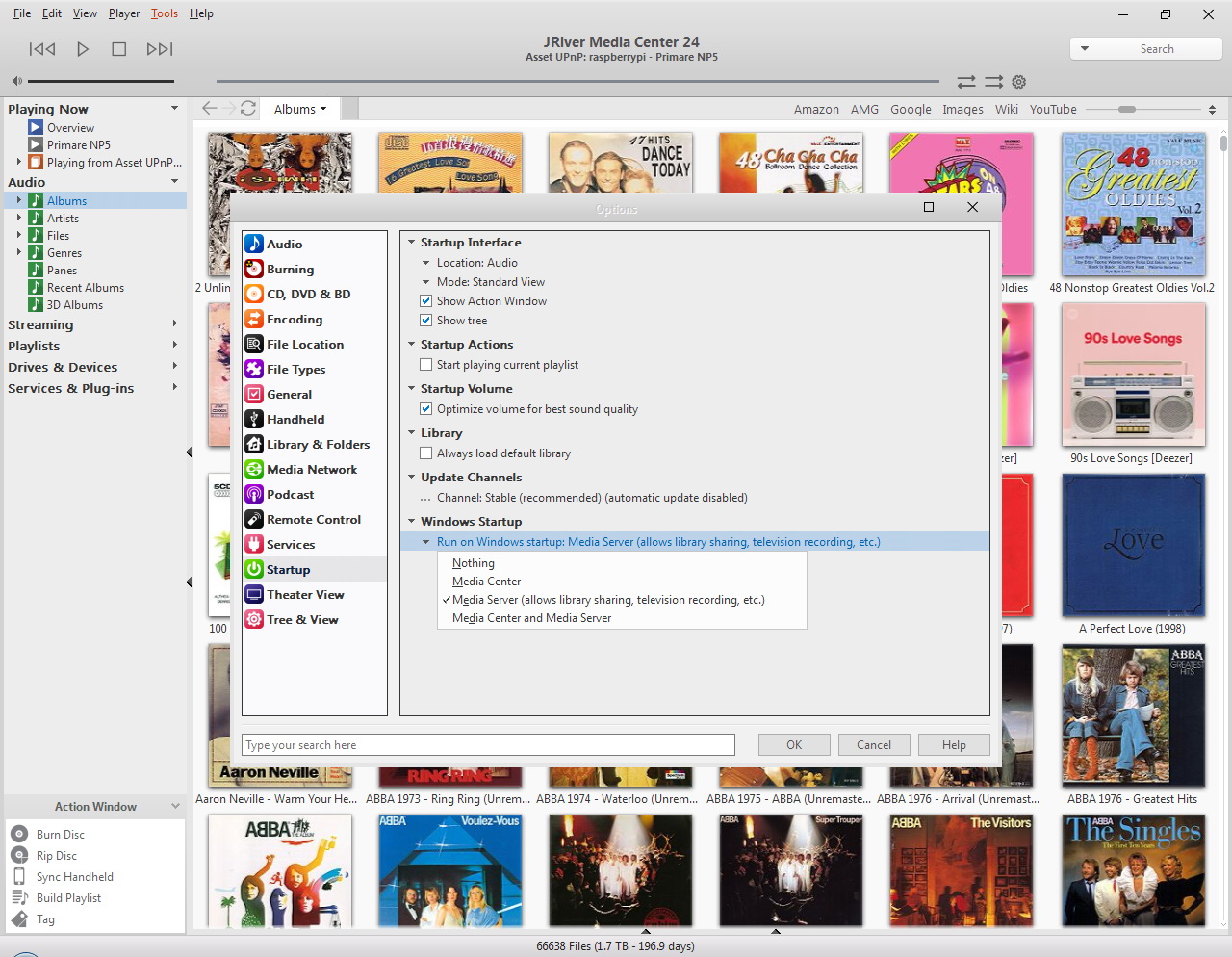Collapse the Startup Volume section
This screenshot has width=1232, height=957.
click(412, 389)
